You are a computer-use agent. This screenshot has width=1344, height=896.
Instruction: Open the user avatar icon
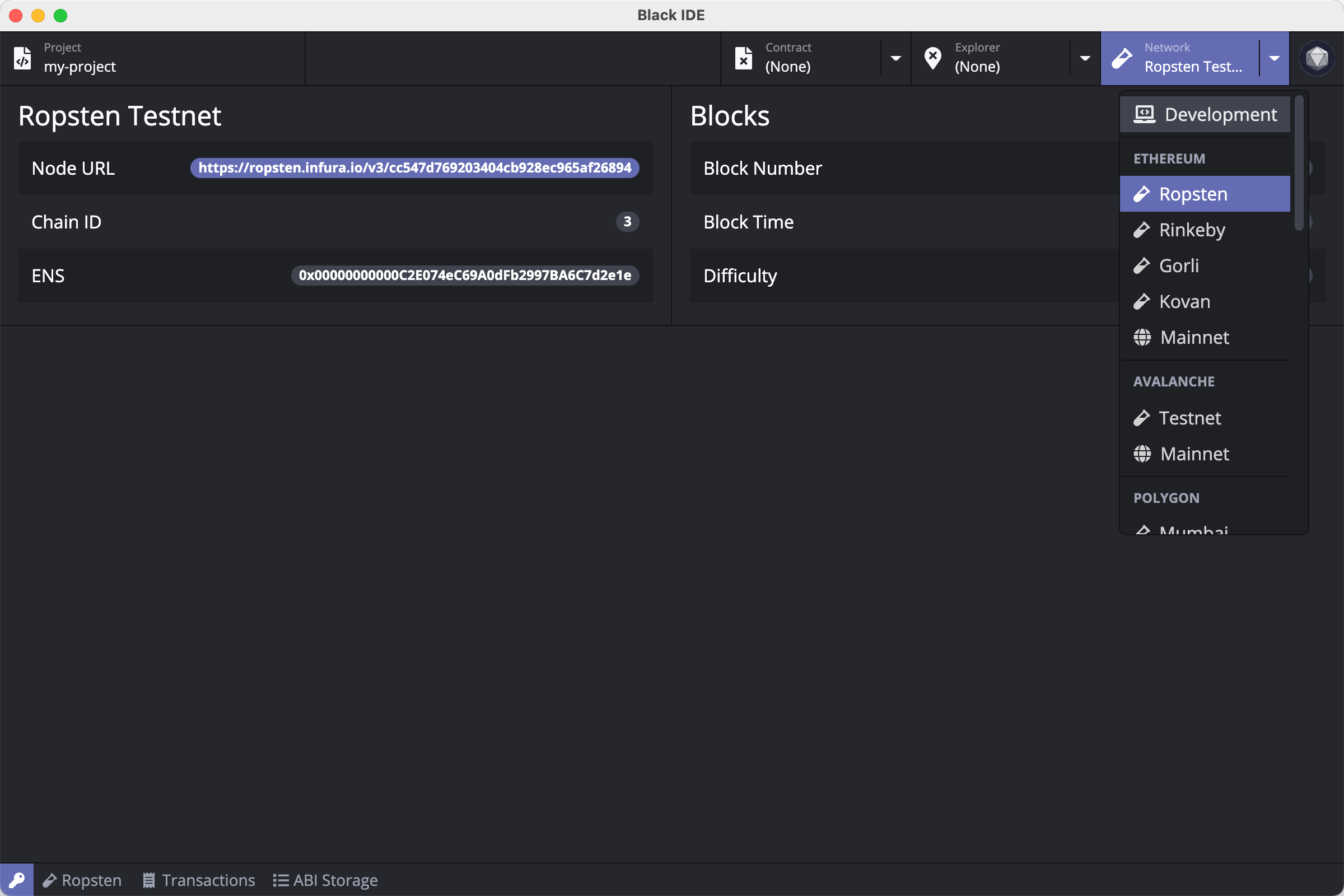[1317, 58]
